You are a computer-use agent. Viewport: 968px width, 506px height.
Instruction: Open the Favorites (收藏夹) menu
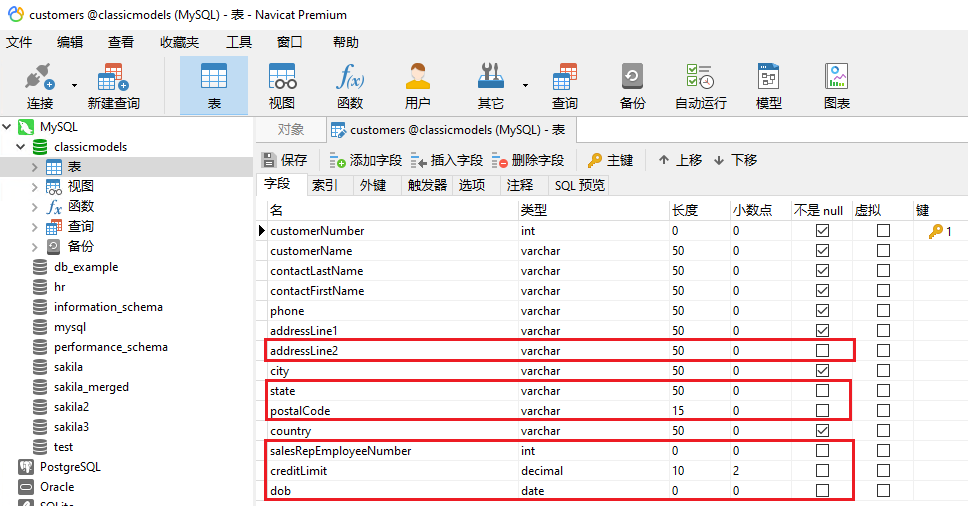[180, 42]
